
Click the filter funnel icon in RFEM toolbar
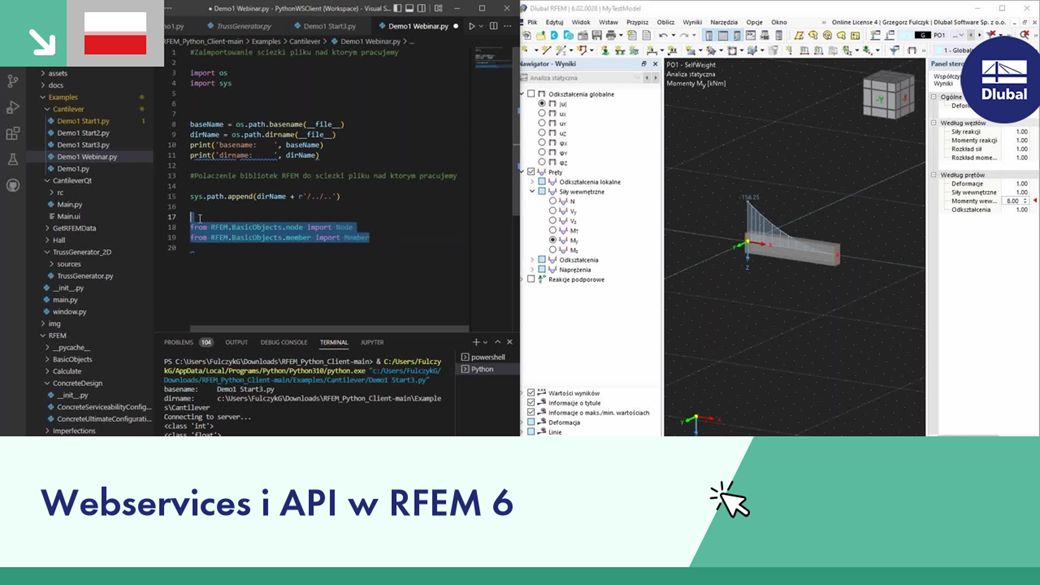893,50
